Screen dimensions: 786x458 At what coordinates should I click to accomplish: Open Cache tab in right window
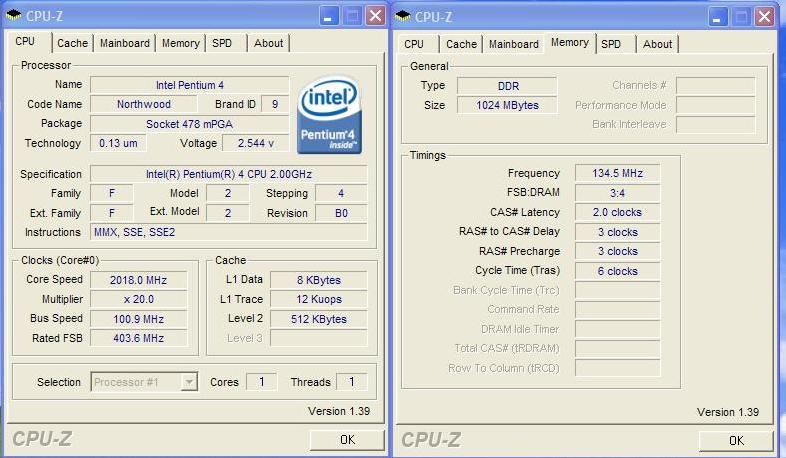461,44
